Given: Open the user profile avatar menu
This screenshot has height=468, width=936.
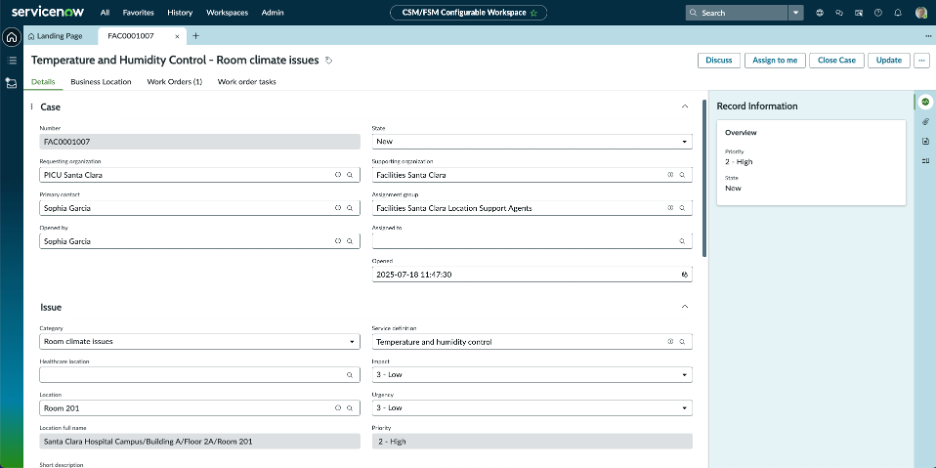Looking at the screenshot, I should point(921,13).
